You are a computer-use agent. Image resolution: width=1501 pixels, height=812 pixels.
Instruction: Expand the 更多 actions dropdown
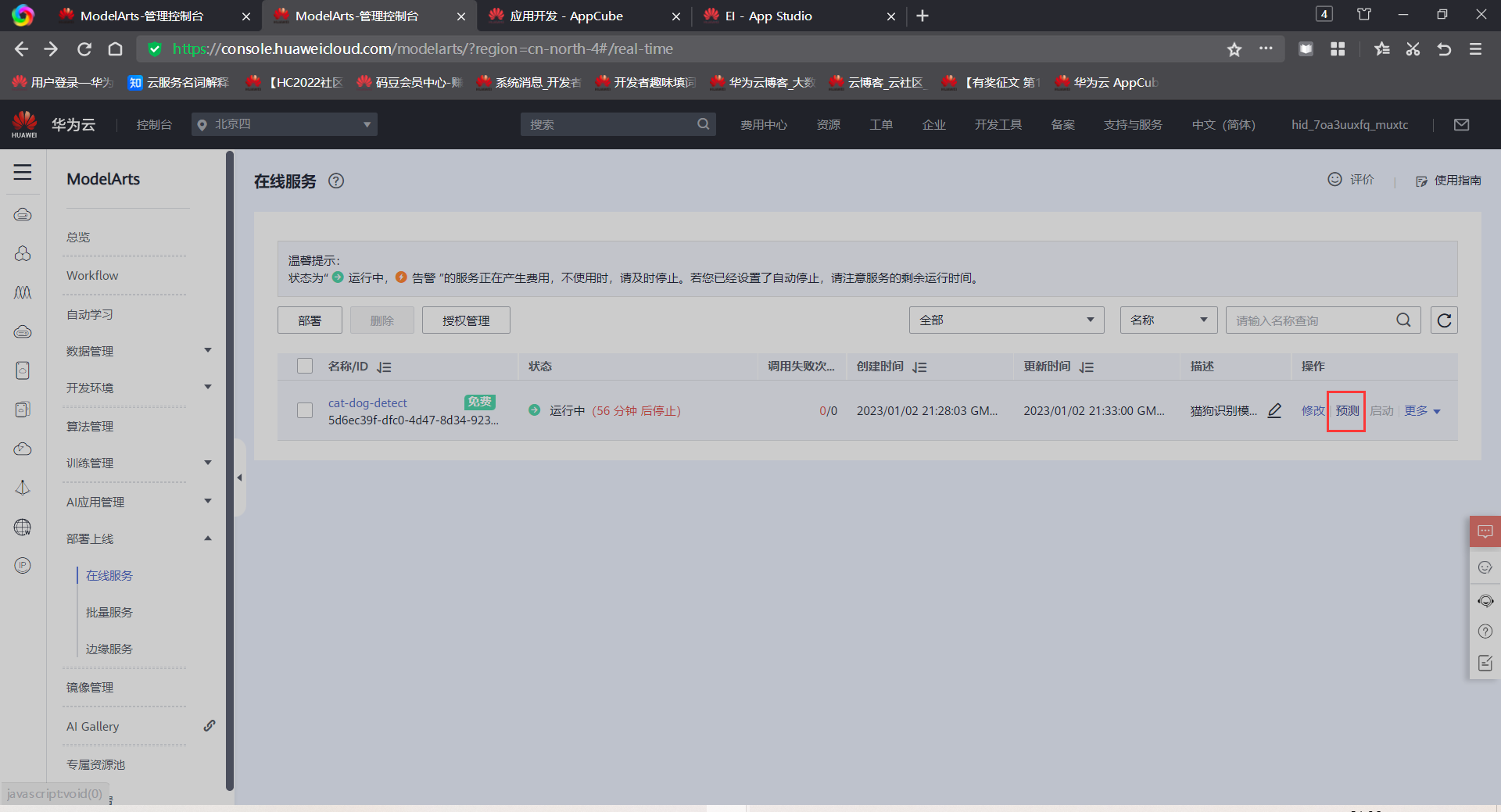(x=1422, y=411)
